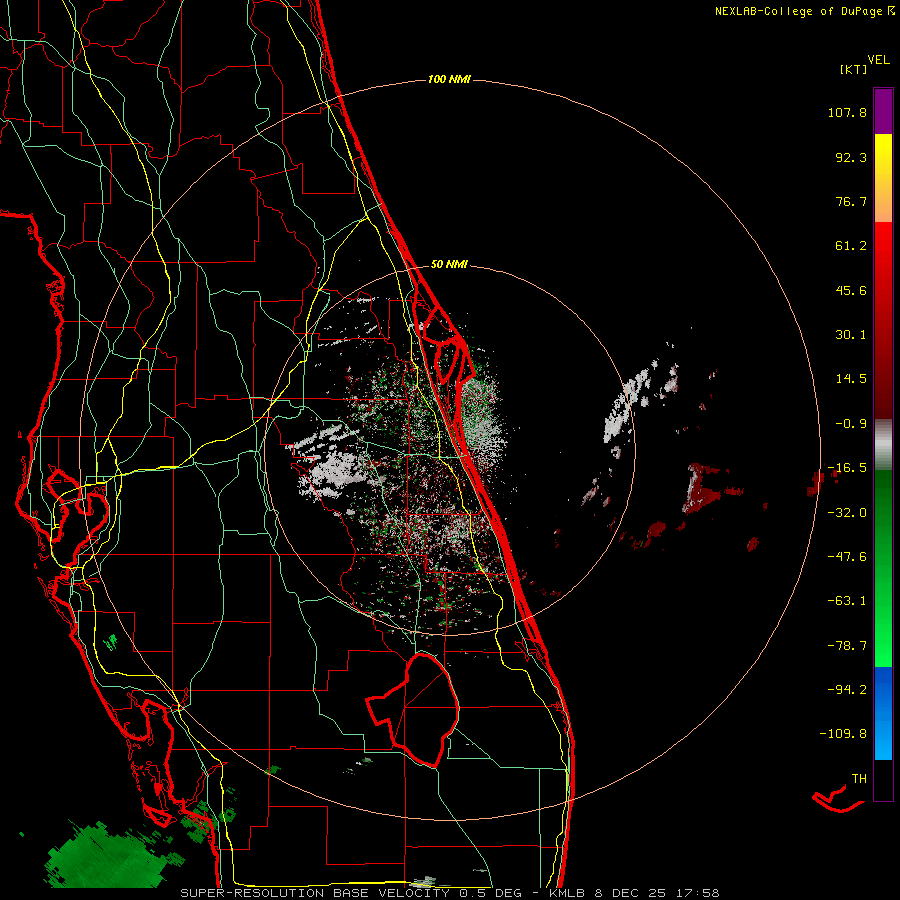Click the TH label near the scale bottom
Viewport: 900px width, 900px height.
click(859, 779)
